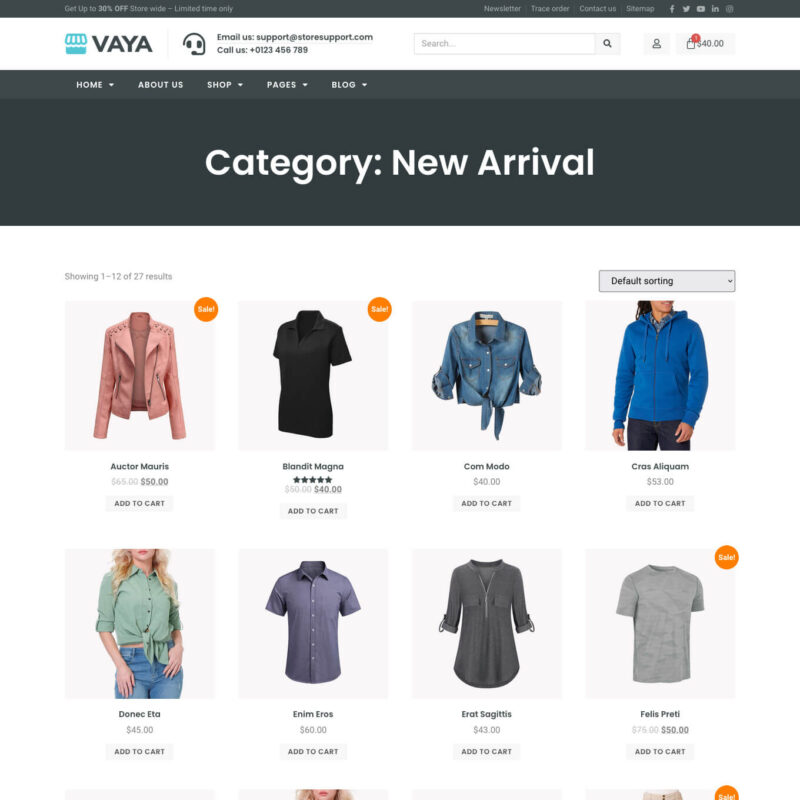This screenshot has height=800, width=800.
Task: Open the Home menu item
Action: pyautogui.click(x=95, y=85)
